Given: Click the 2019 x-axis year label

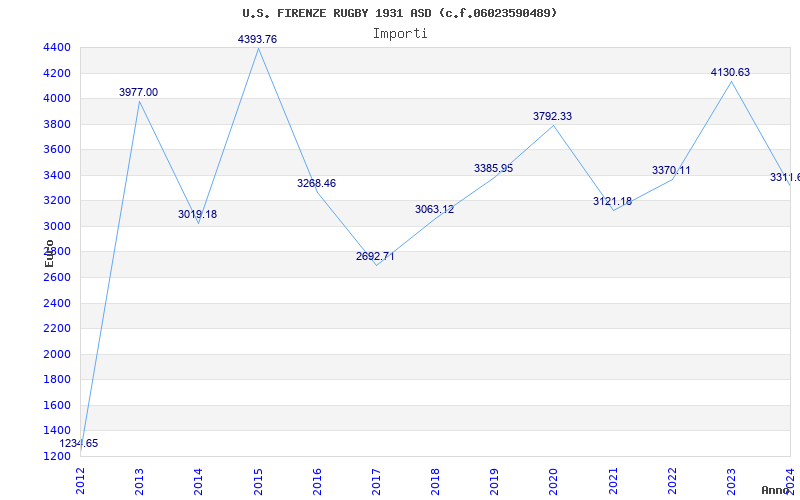Looking at the screenshot, I should [494, 481].
